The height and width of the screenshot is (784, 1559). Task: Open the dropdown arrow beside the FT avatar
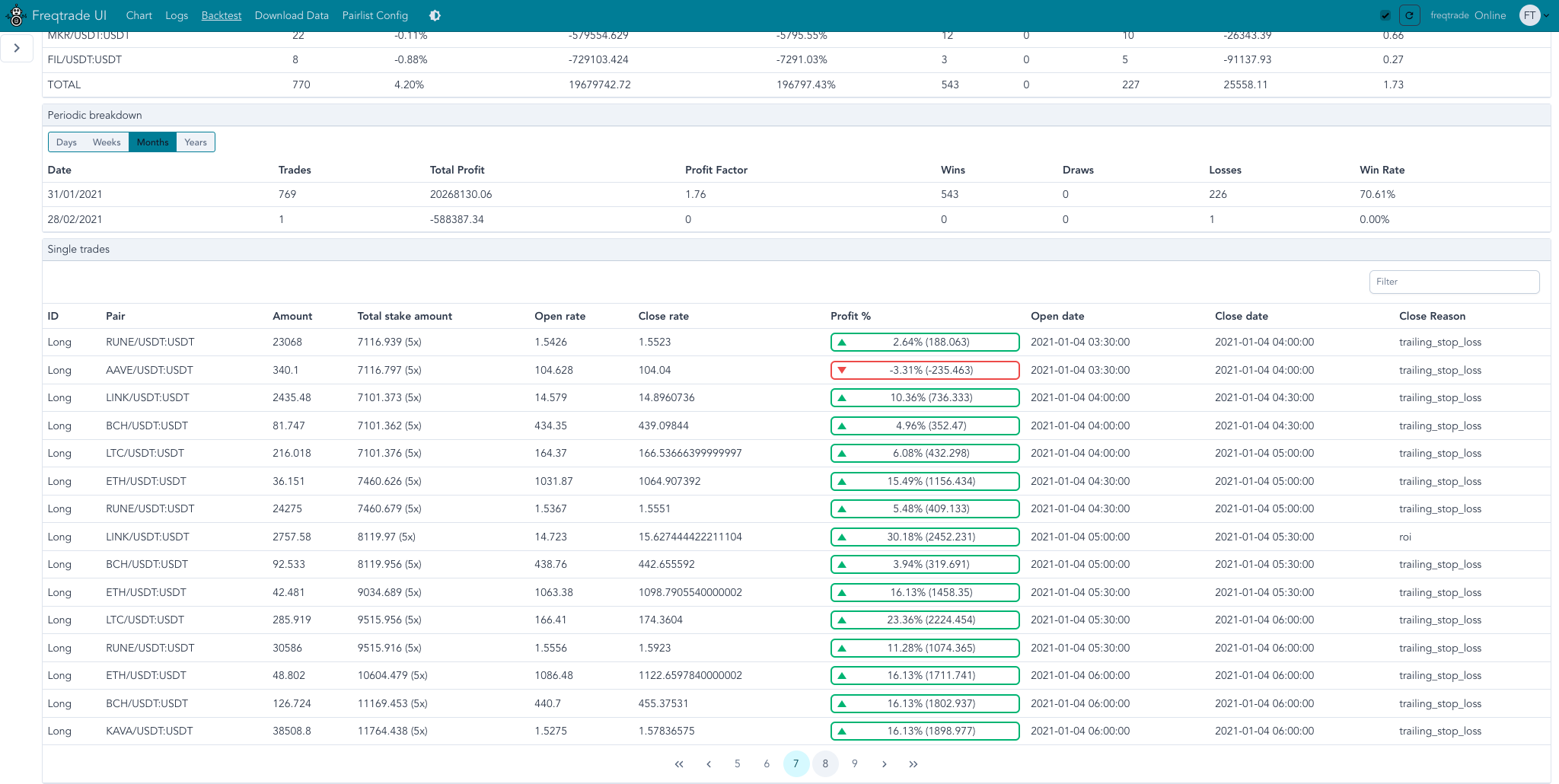[x=1546, y=15]
